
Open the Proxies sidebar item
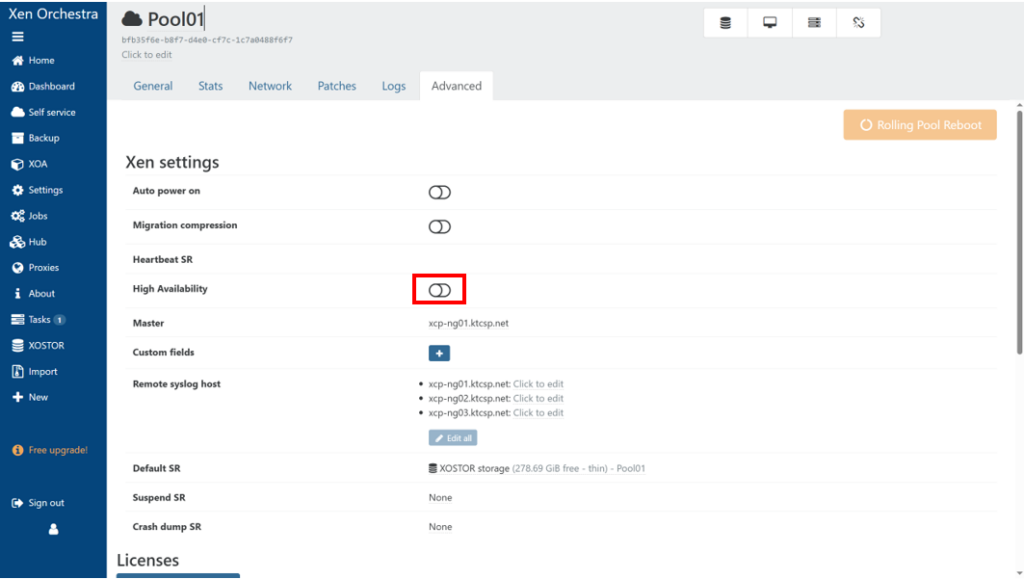click(x=43, y=268)
